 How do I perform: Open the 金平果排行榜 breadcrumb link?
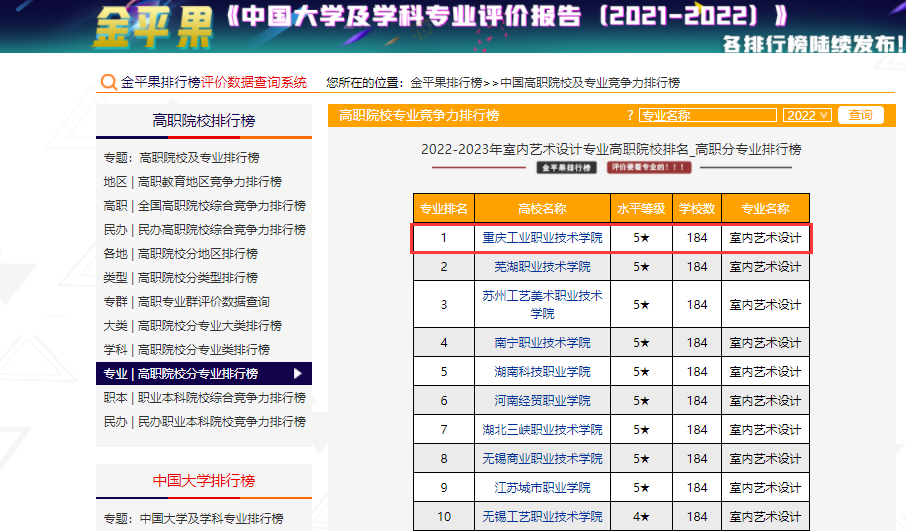tap(446, 83)
